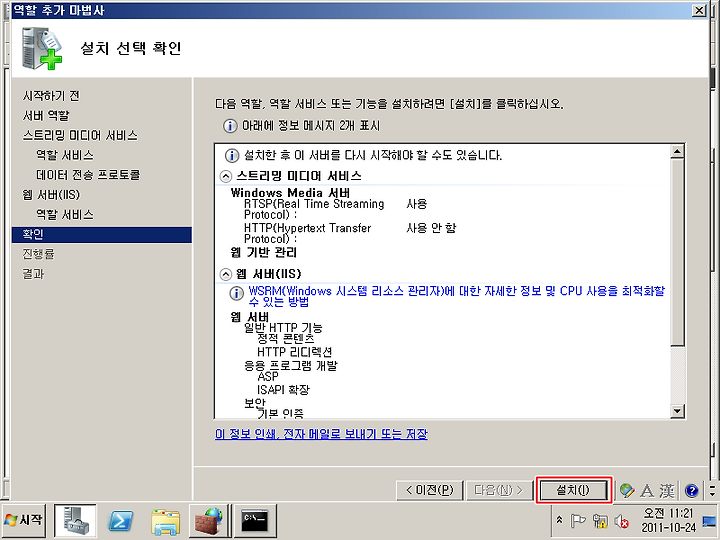Select 역할 서비스 under 웹 서버(IIS) step
This screenshot has height=540, width=720.
[65, 214]
